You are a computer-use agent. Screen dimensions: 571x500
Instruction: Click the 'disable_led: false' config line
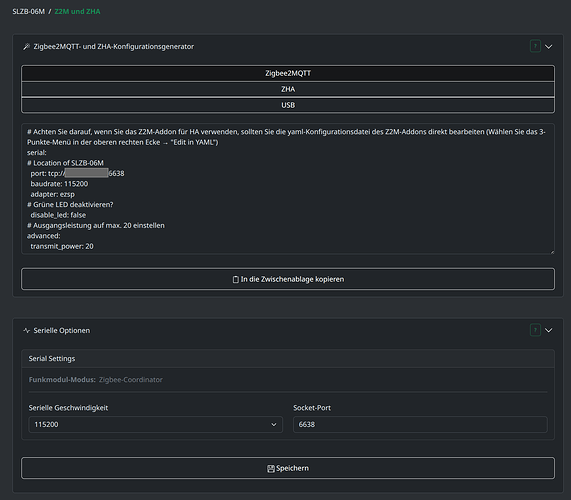pyautogui.click(x=58, y=215)
